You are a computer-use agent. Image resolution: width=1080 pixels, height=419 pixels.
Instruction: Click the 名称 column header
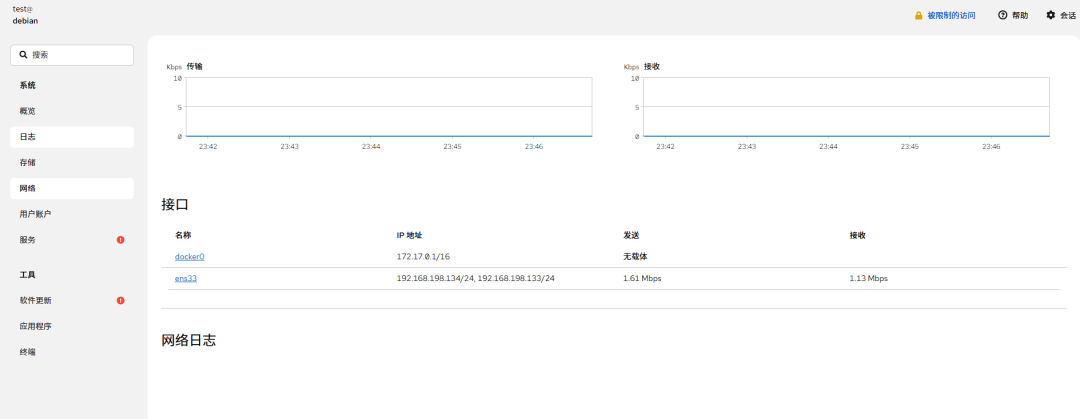point(183,235)
